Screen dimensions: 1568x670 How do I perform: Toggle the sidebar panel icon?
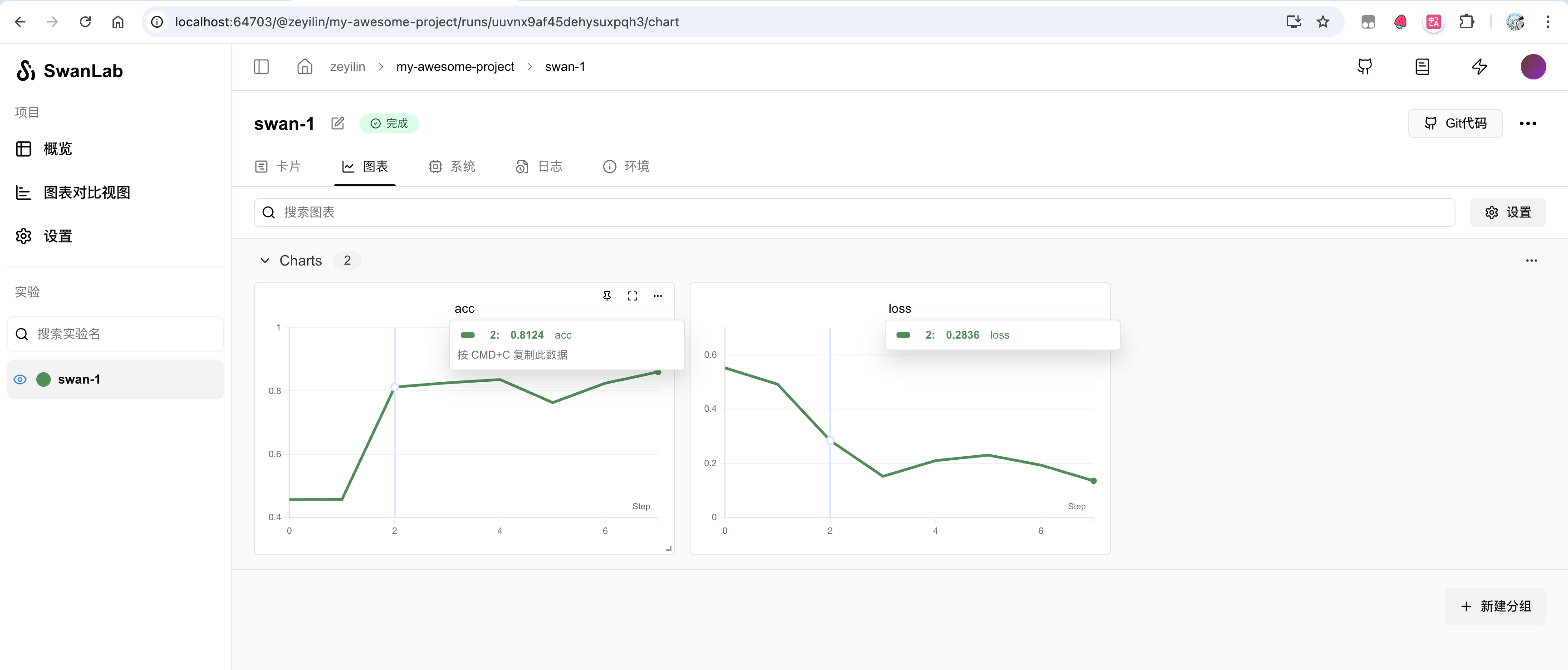261,66
